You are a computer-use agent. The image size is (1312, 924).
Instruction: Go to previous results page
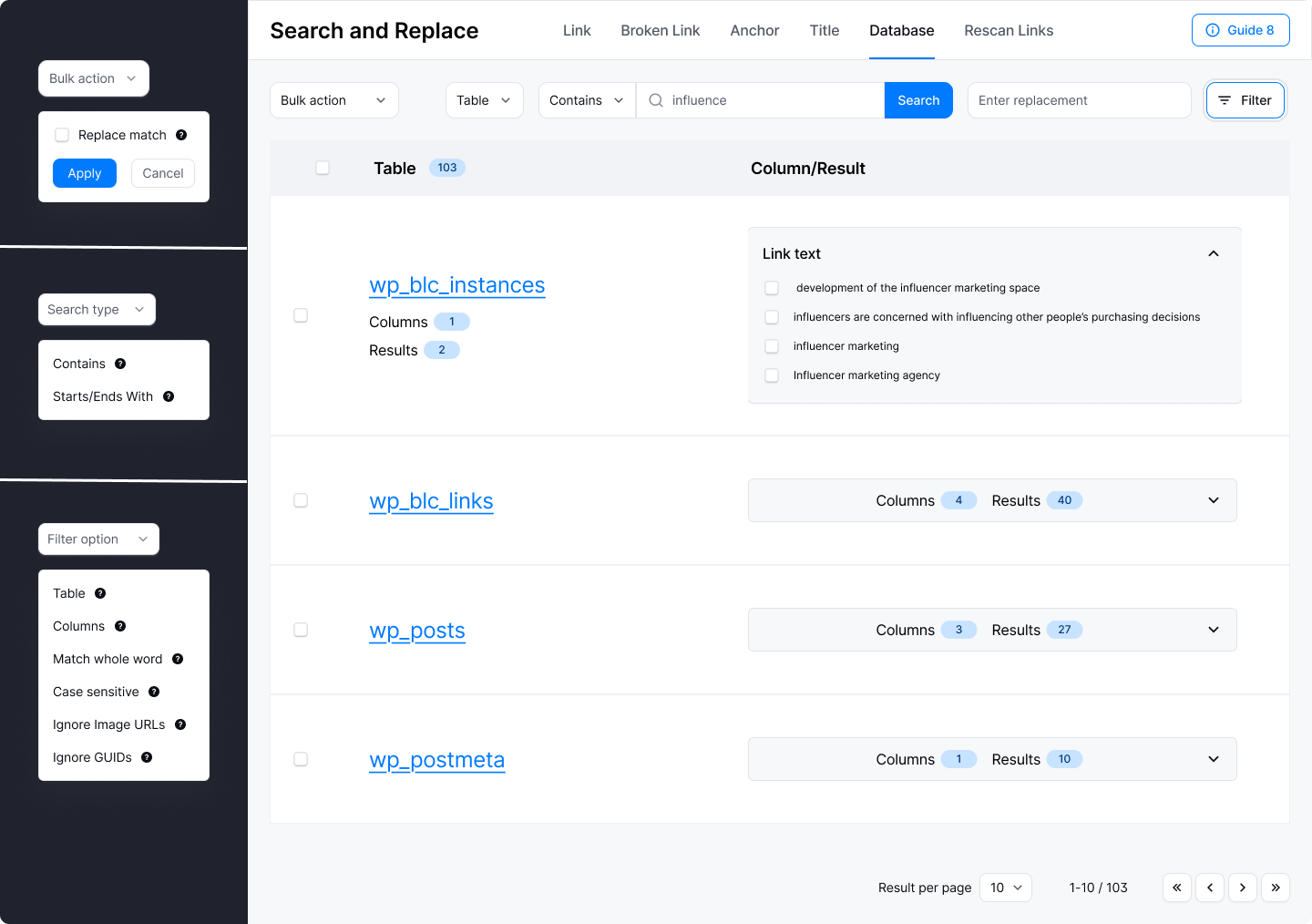point(1210,888)
